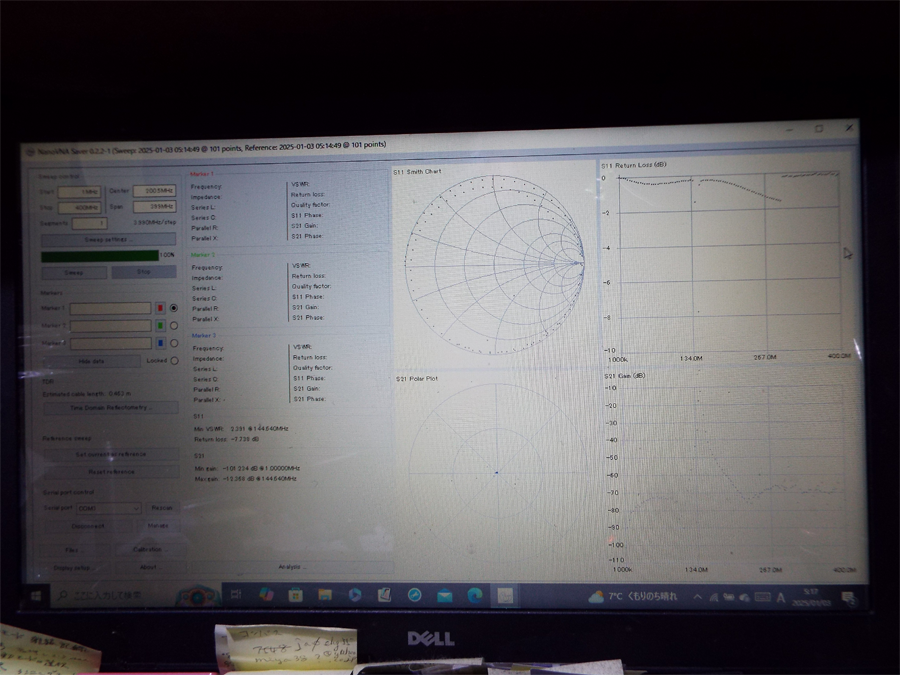Expand the Serial port COM3 dropdown

pos(107,508)
